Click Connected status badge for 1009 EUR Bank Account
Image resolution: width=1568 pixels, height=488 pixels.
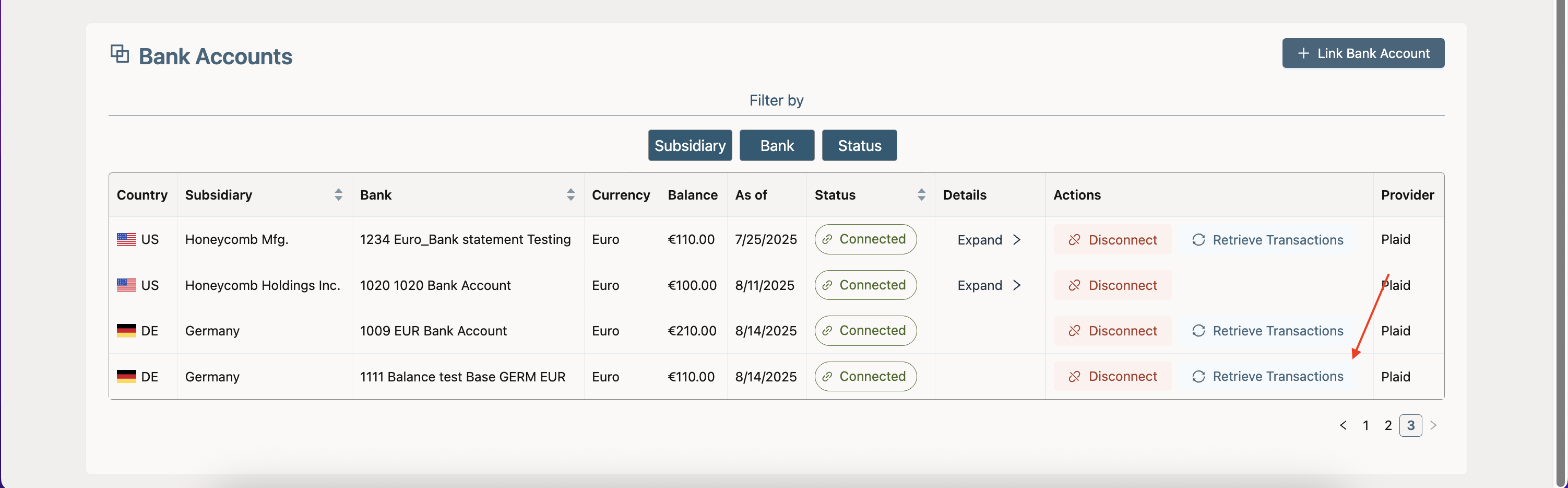(x=865, y=331)
